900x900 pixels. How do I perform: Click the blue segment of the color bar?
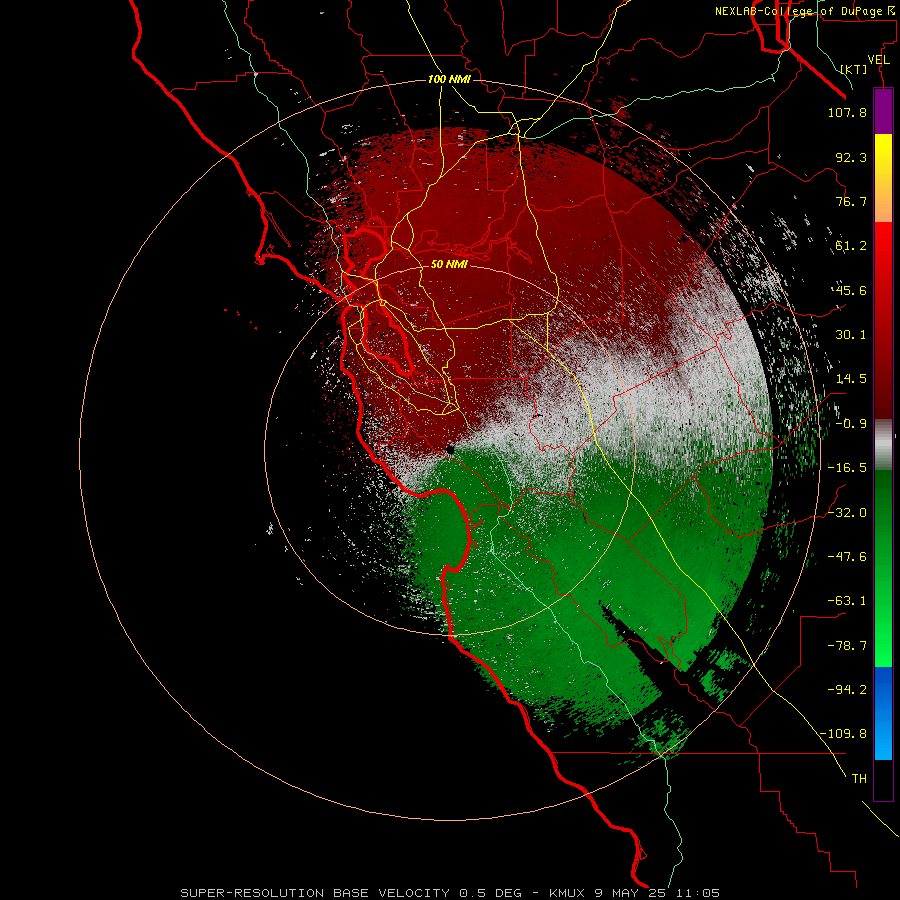[883, 713]
